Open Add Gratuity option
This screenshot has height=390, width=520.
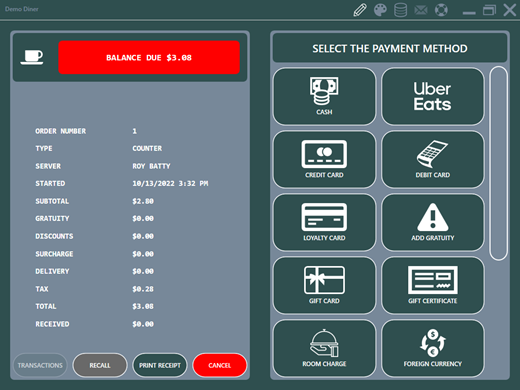click(433, 223)
